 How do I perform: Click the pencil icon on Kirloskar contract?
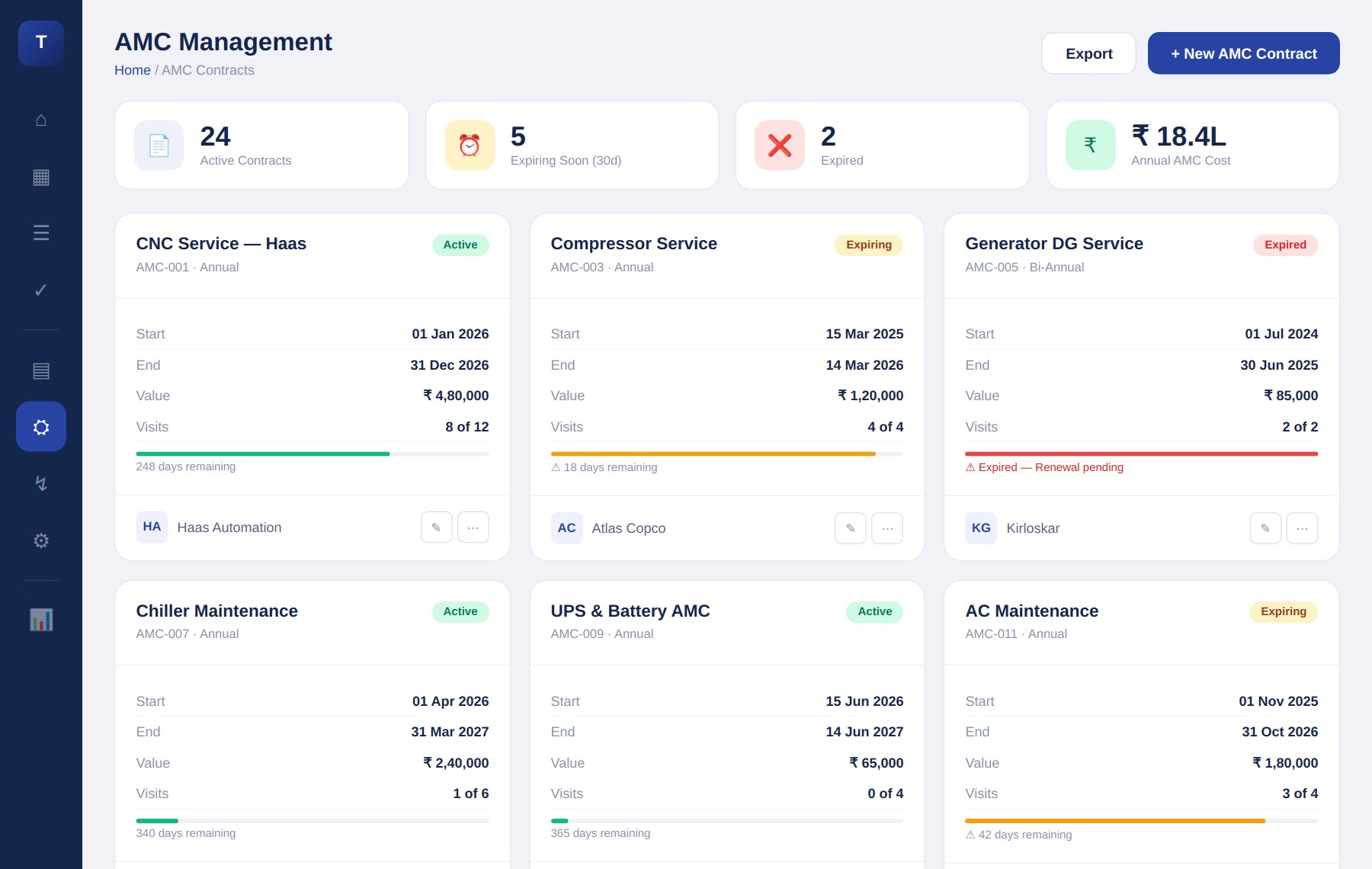(1265, 527)
